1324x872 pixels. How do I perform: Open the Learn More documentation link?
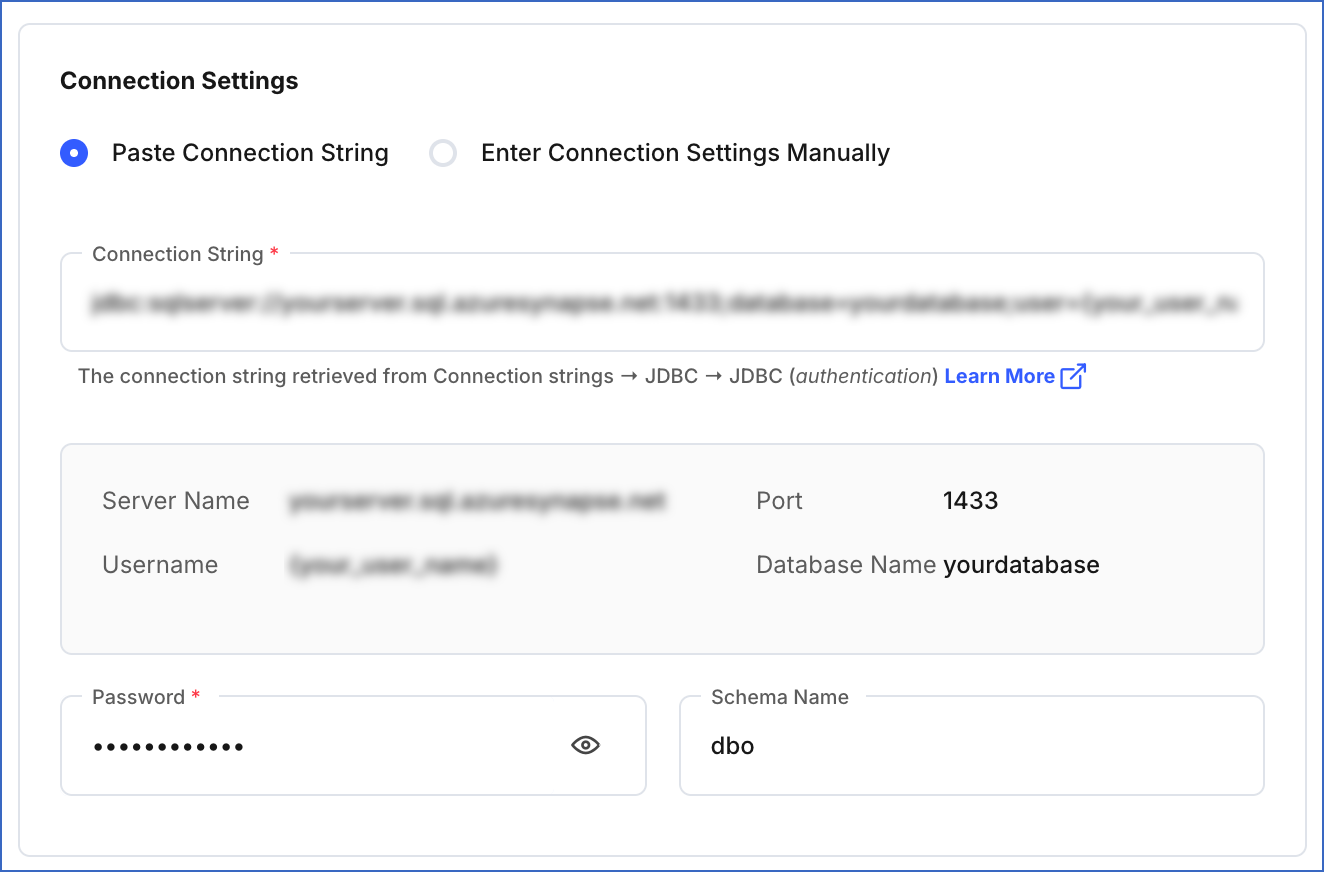[x=1000, y=375]
